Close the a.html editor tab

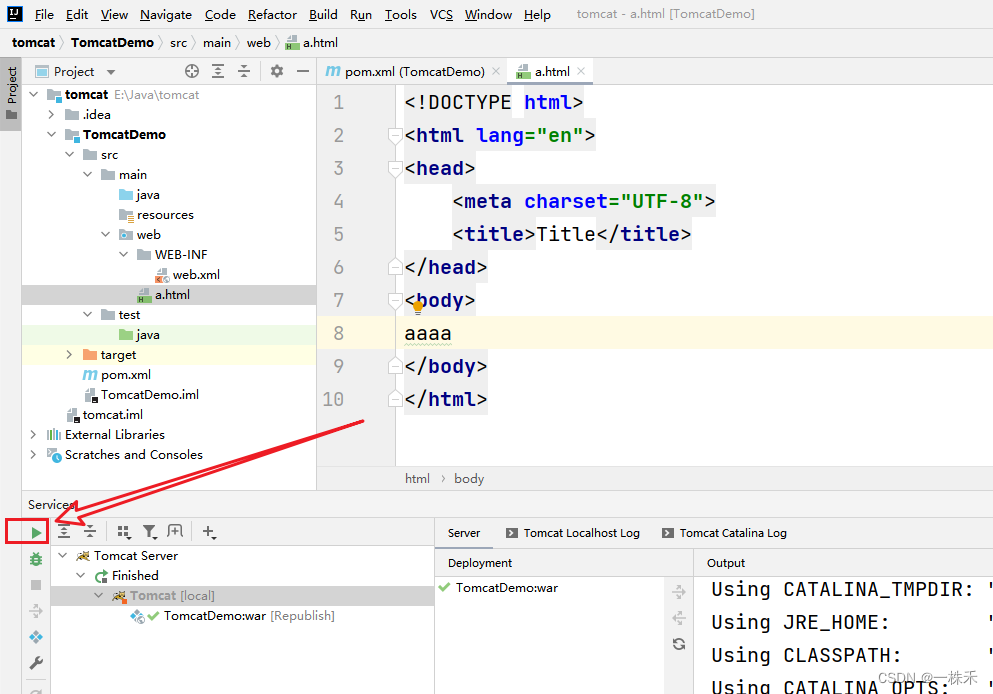click(x=581, y=71)
